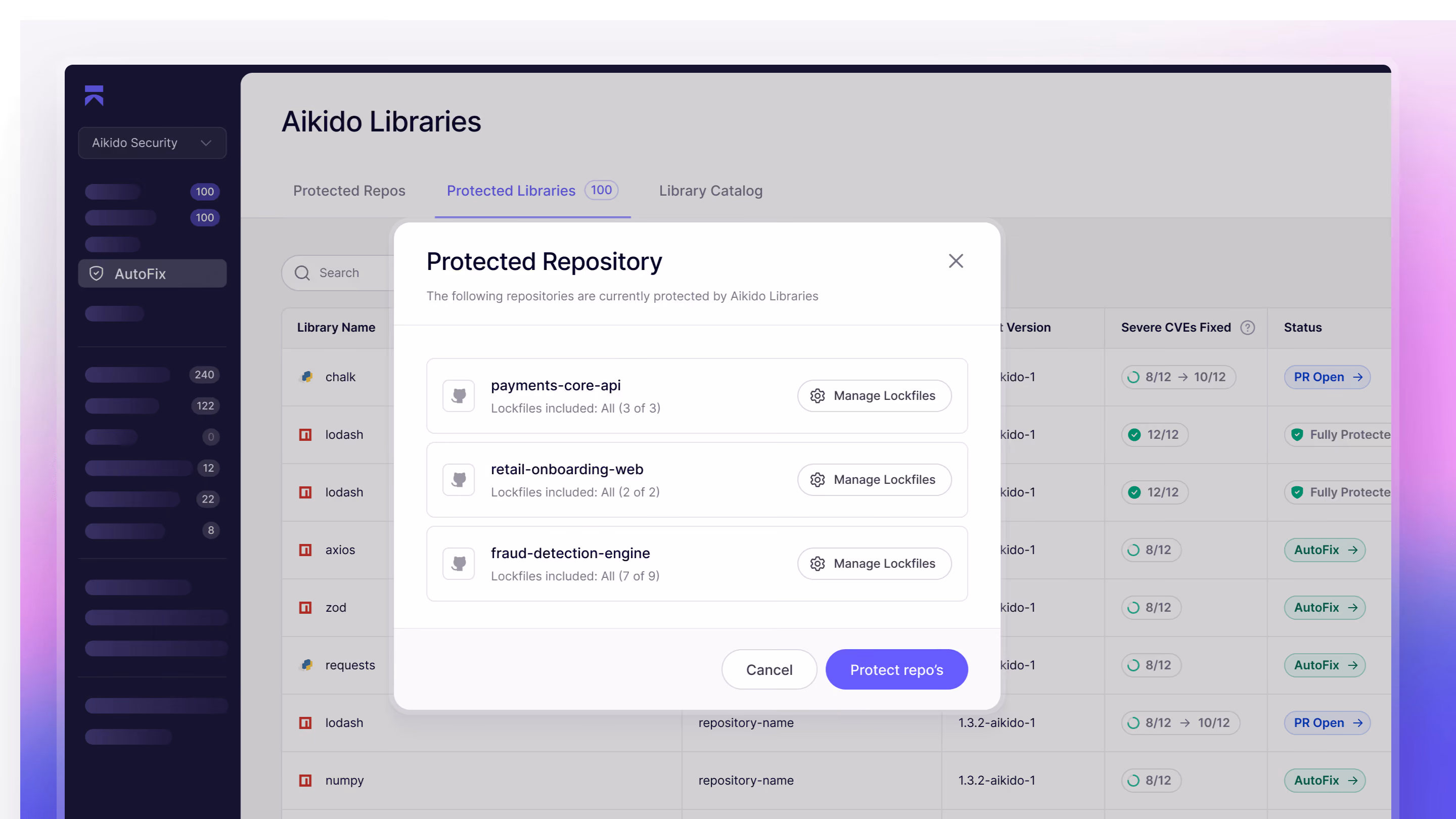
Task: Click the Library Name column header
Action: click(x=336, y=327)
